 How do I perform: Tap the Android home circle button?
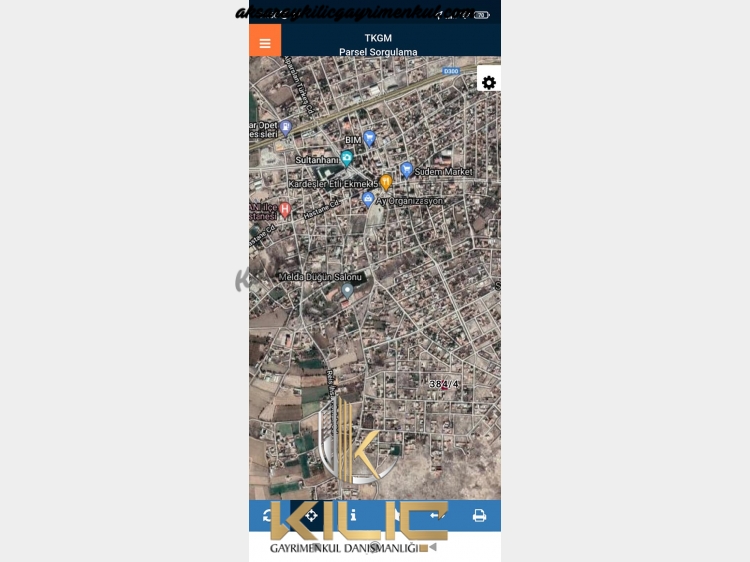click(x=375, y=547)
